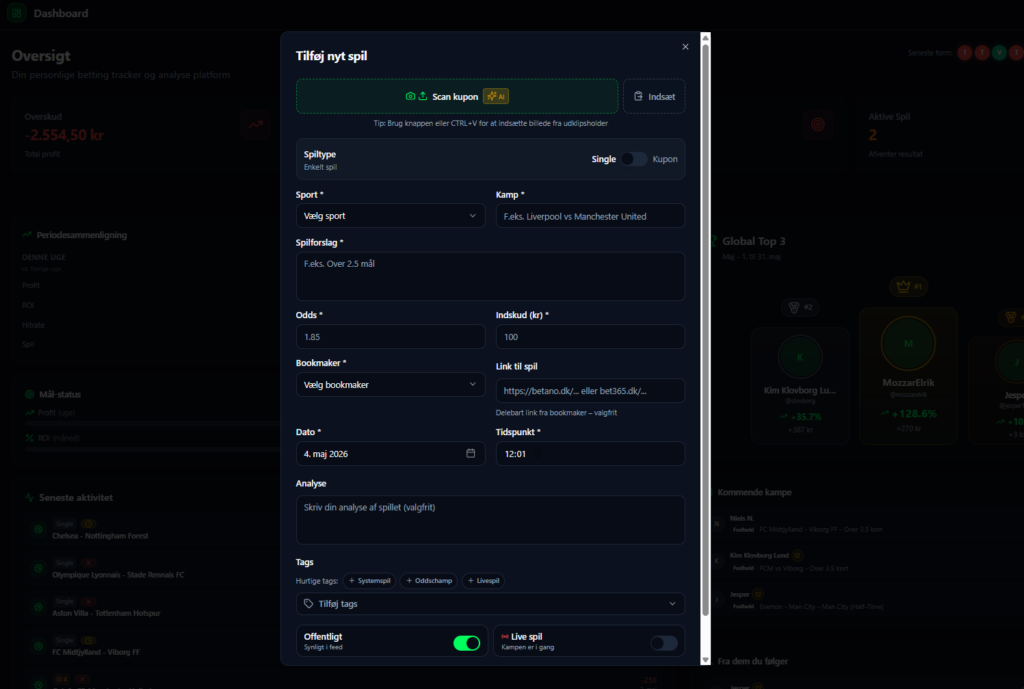The height and width of the screenshot is (689, 1024).
Task: Click the crown #1 badge icon
Action: 908,286
